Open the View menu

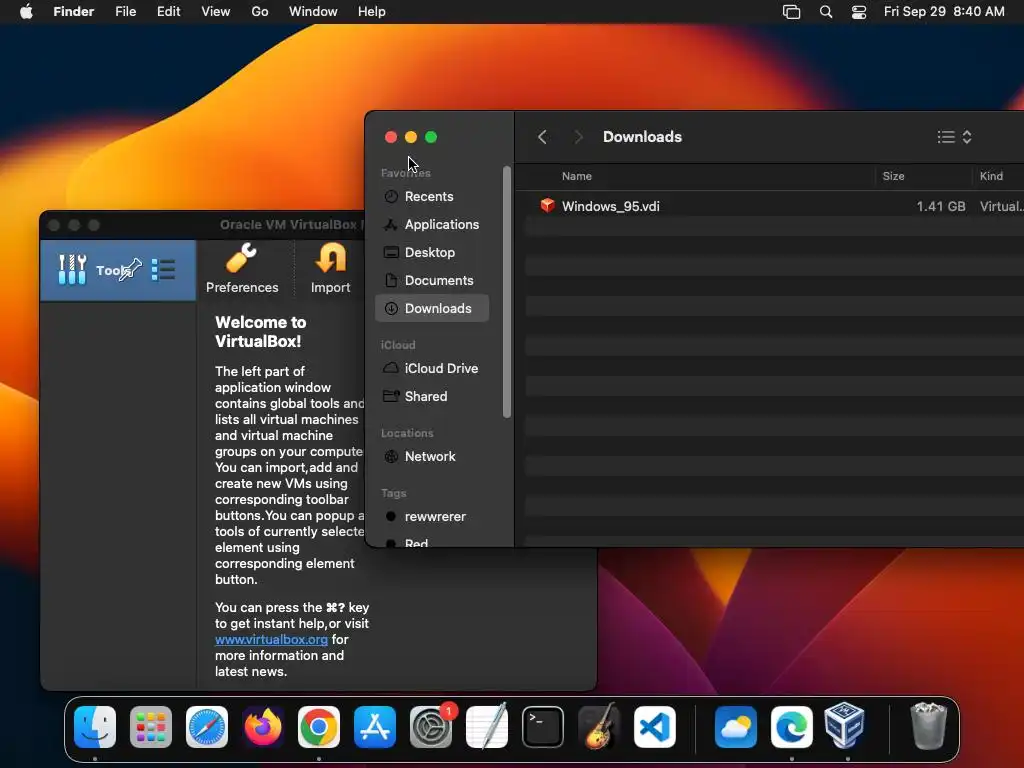pos(216,12)
